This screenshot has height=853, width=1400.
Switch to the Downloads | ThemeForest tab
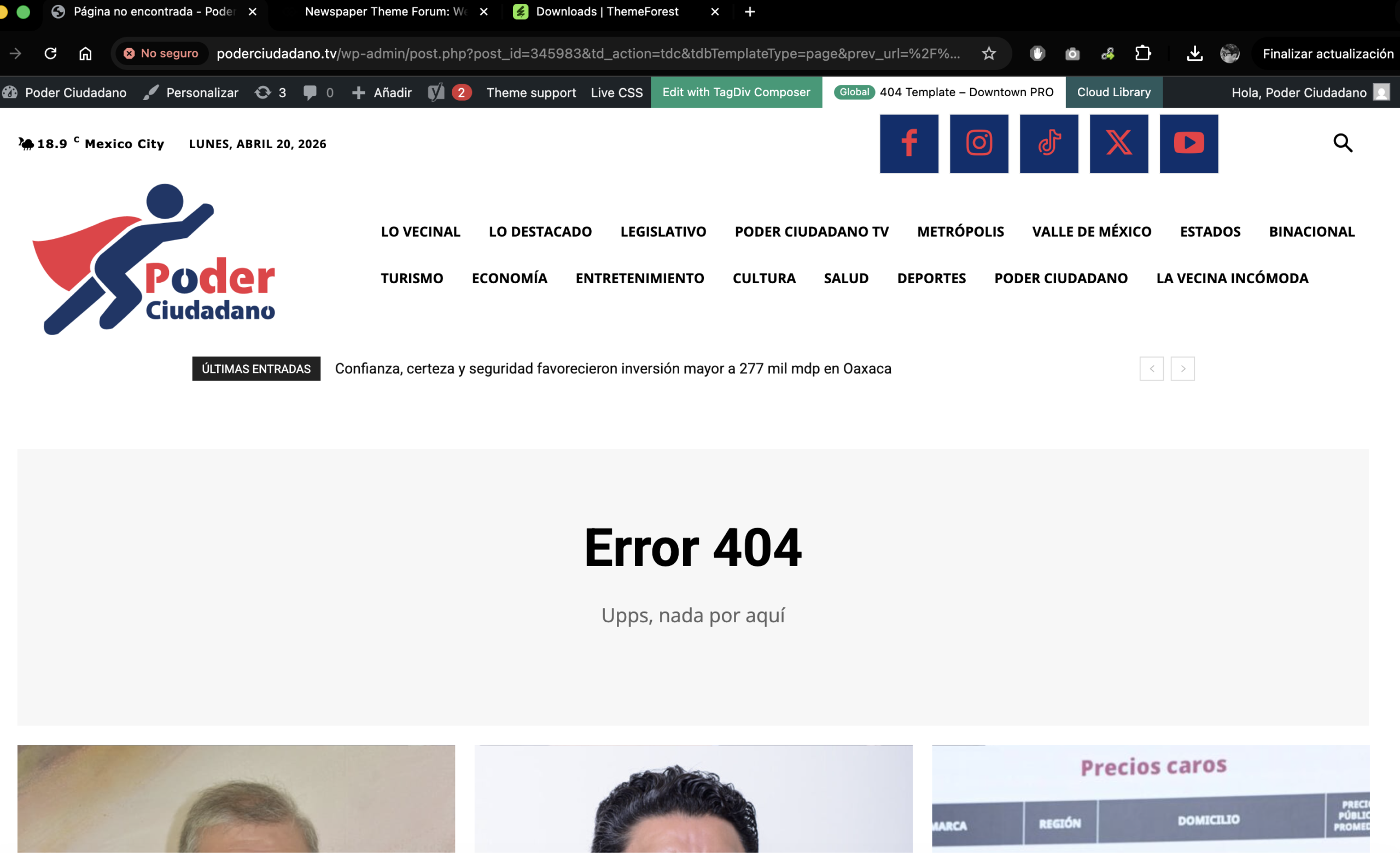tap(607, 12)
